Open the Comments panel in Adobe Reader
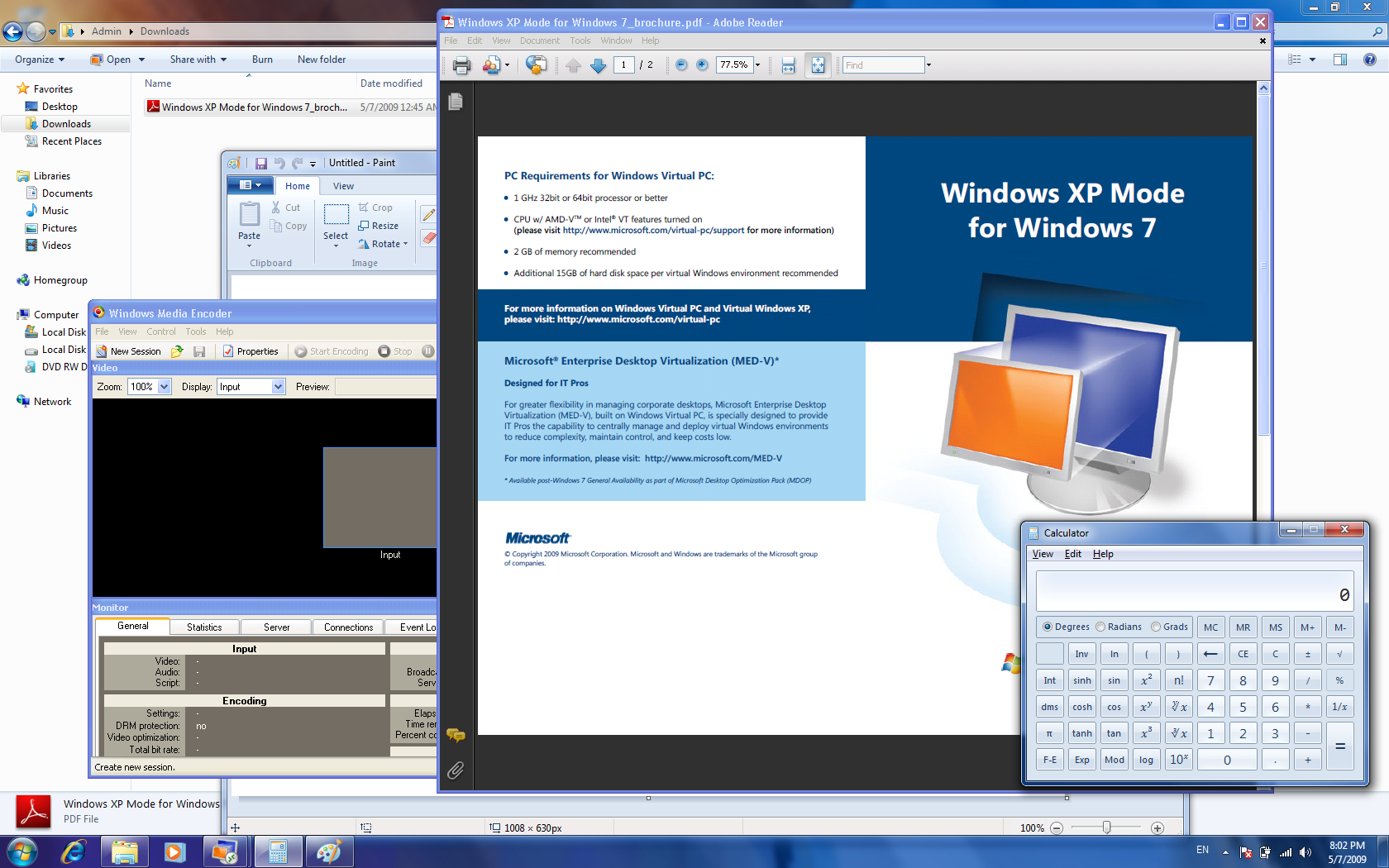The width and height of the screenshot is (1389, 868). [x=456, y=735]
